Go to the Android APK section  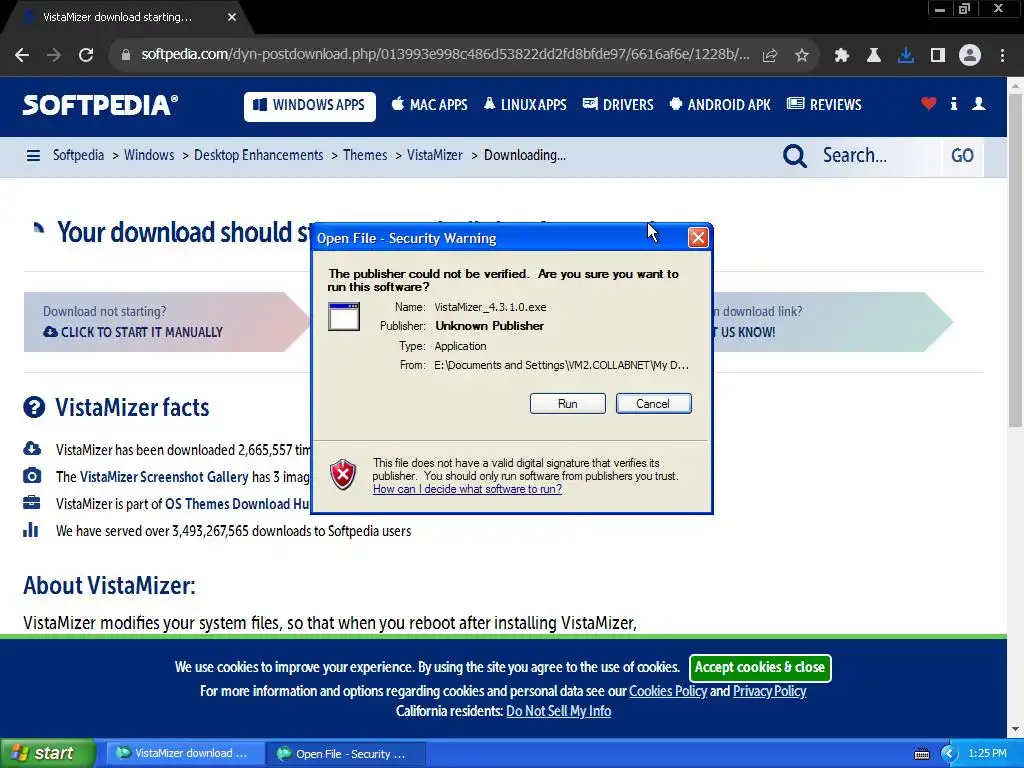coord(720,104)
